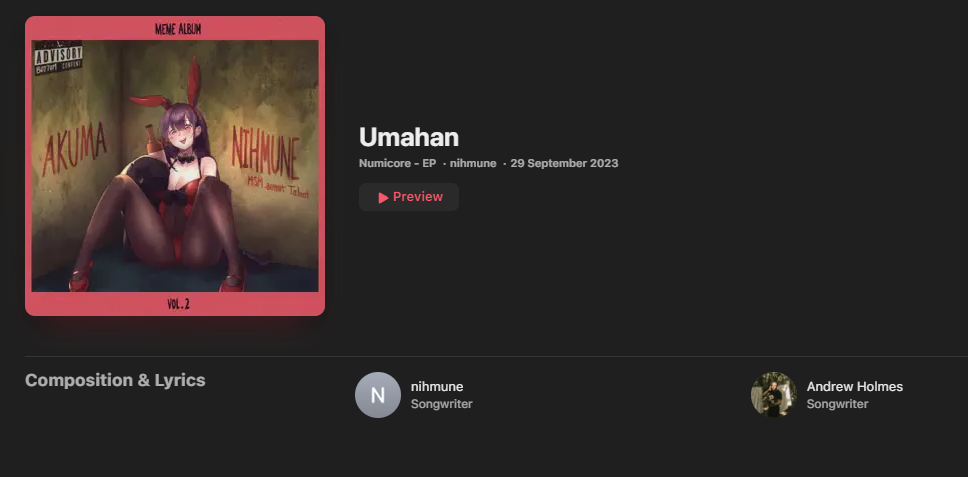Click the Preview button

[409, 197]
